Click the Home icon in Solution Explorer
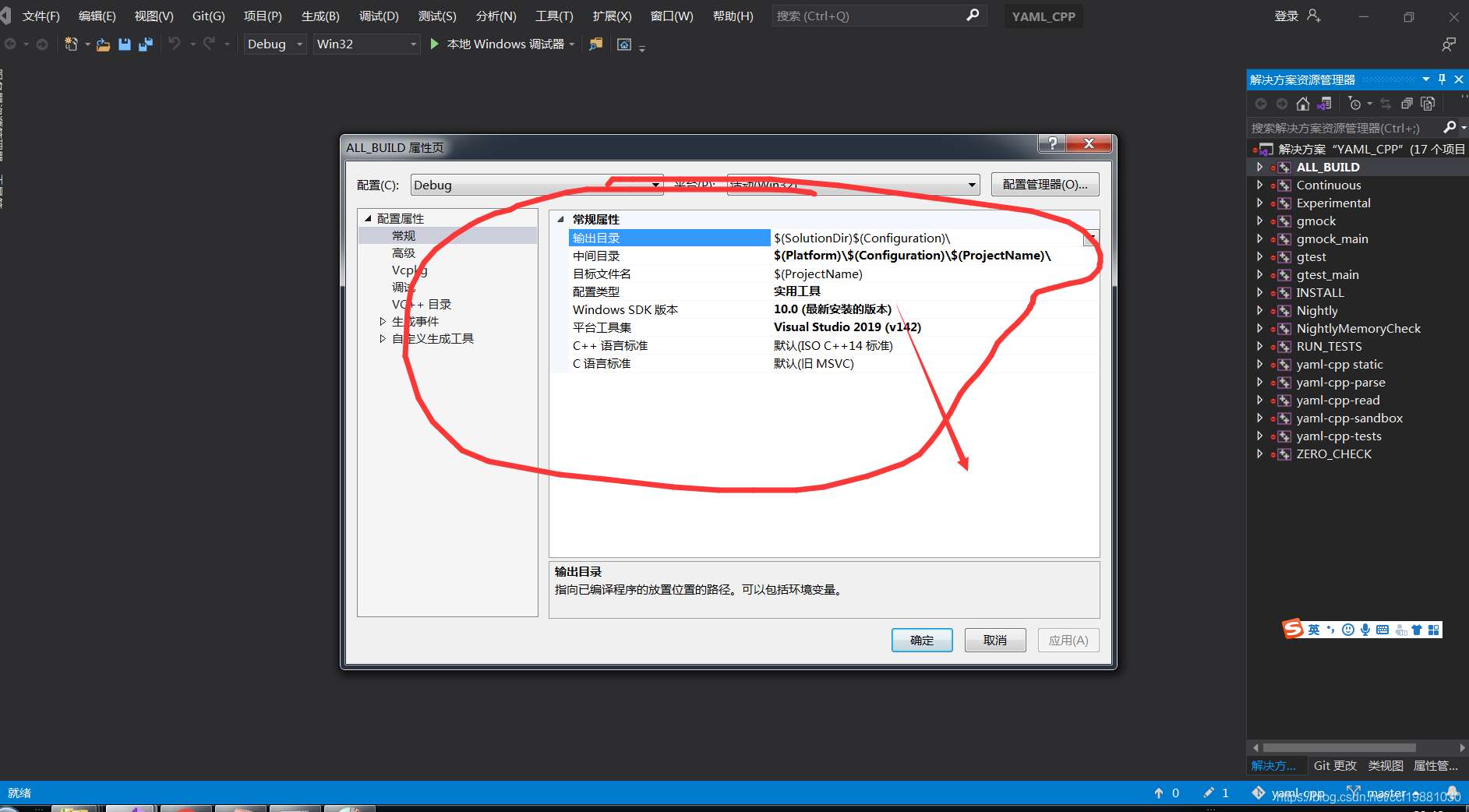1469x812 pixels. (1303, 104)
